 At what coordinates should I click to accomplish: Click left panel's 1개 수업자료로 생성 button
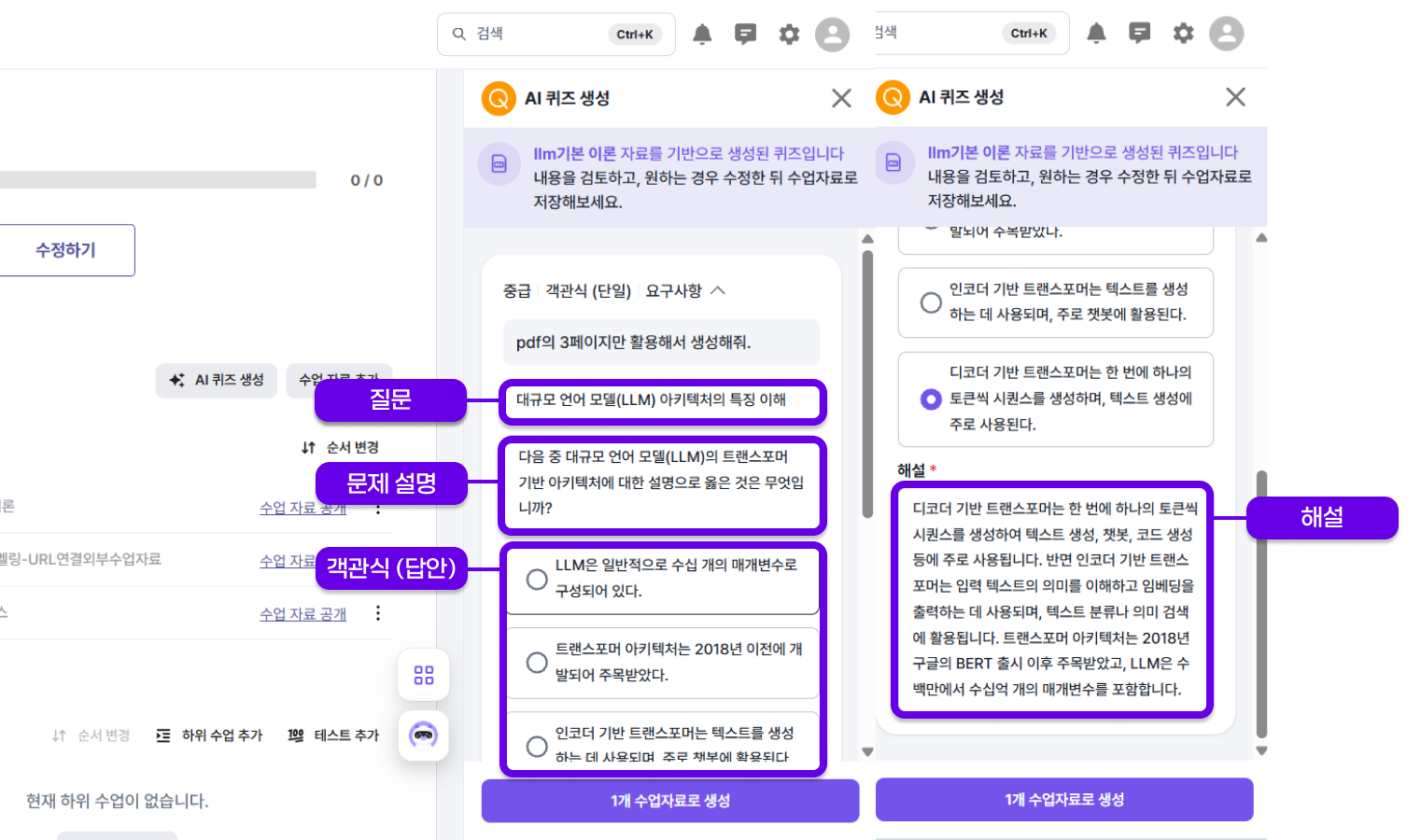tap(669, 801)
